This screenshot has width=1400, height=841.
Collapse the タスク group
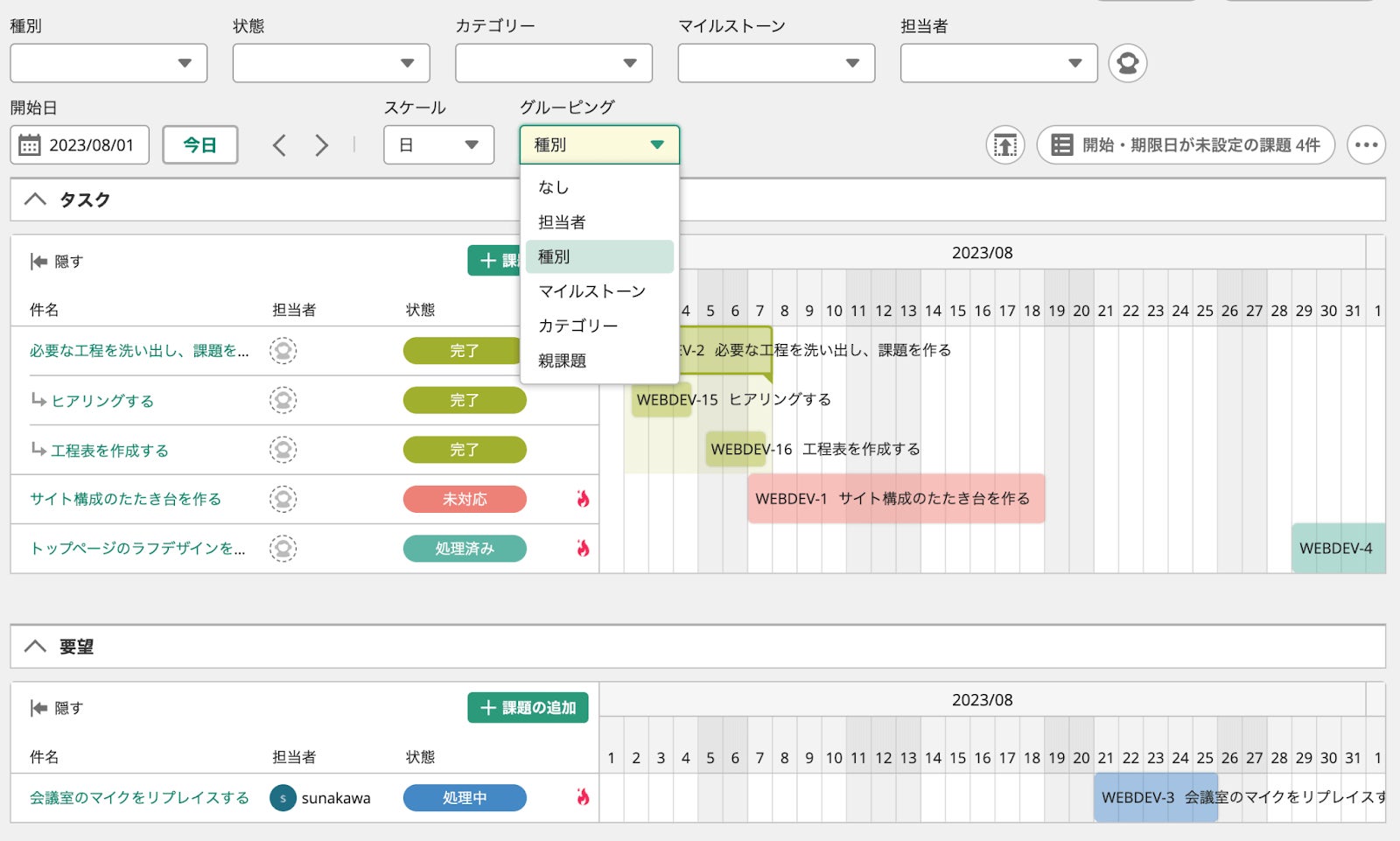coord(35,200)
